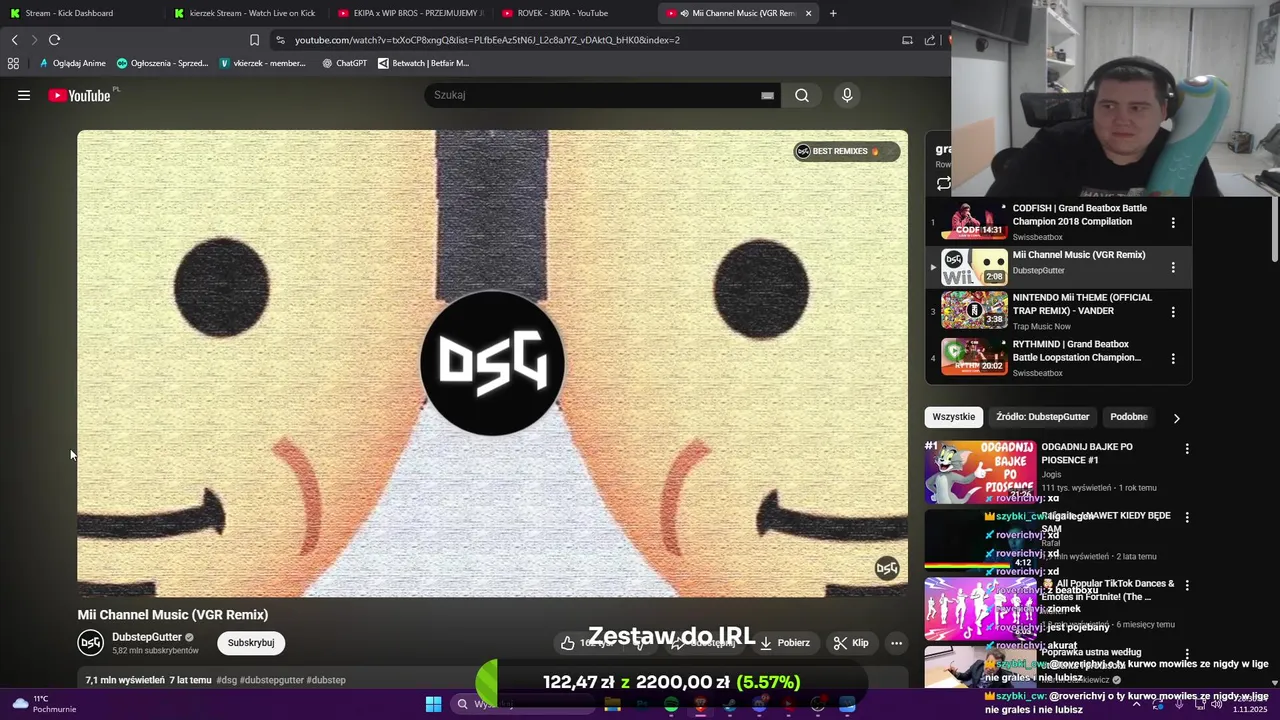Click the search magnifier button
Image resolution: width=1280 pixels, height=720 pixels.
(802, 95)
